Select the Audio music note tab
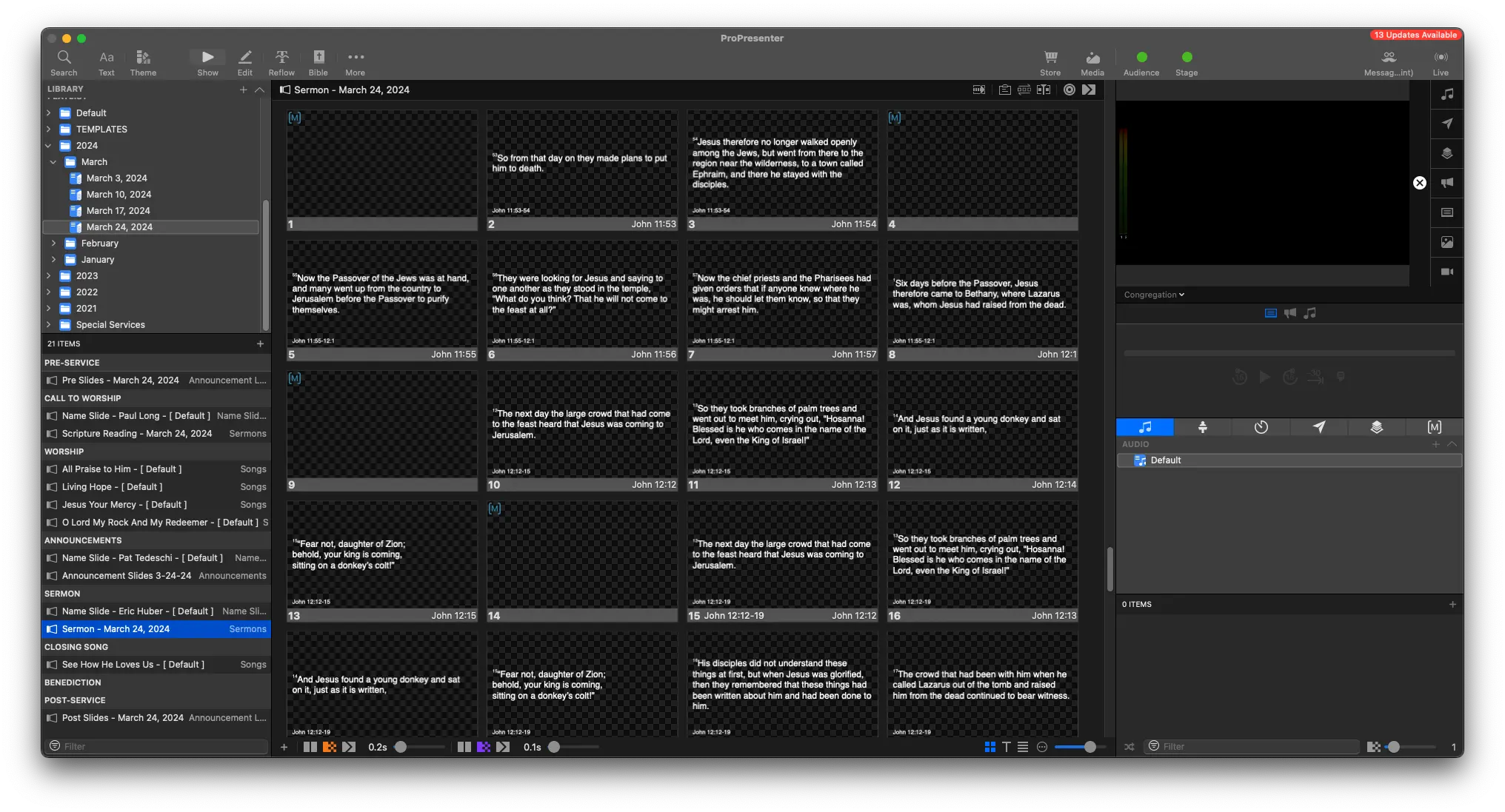This screenshot has height=812, width=1505. point(1145,427)
